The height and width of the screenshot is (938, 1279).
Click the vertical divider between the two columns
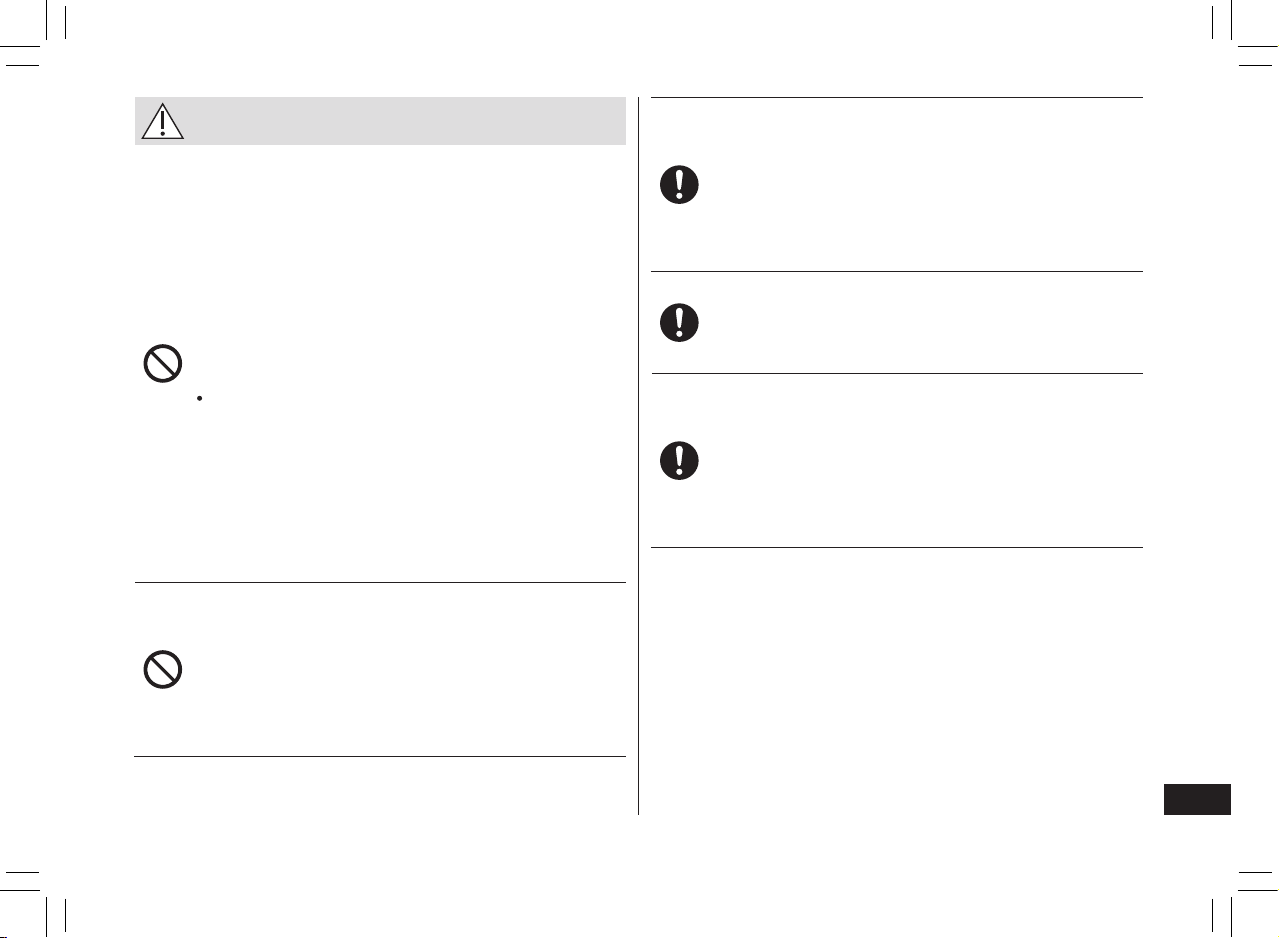[638, 456]
